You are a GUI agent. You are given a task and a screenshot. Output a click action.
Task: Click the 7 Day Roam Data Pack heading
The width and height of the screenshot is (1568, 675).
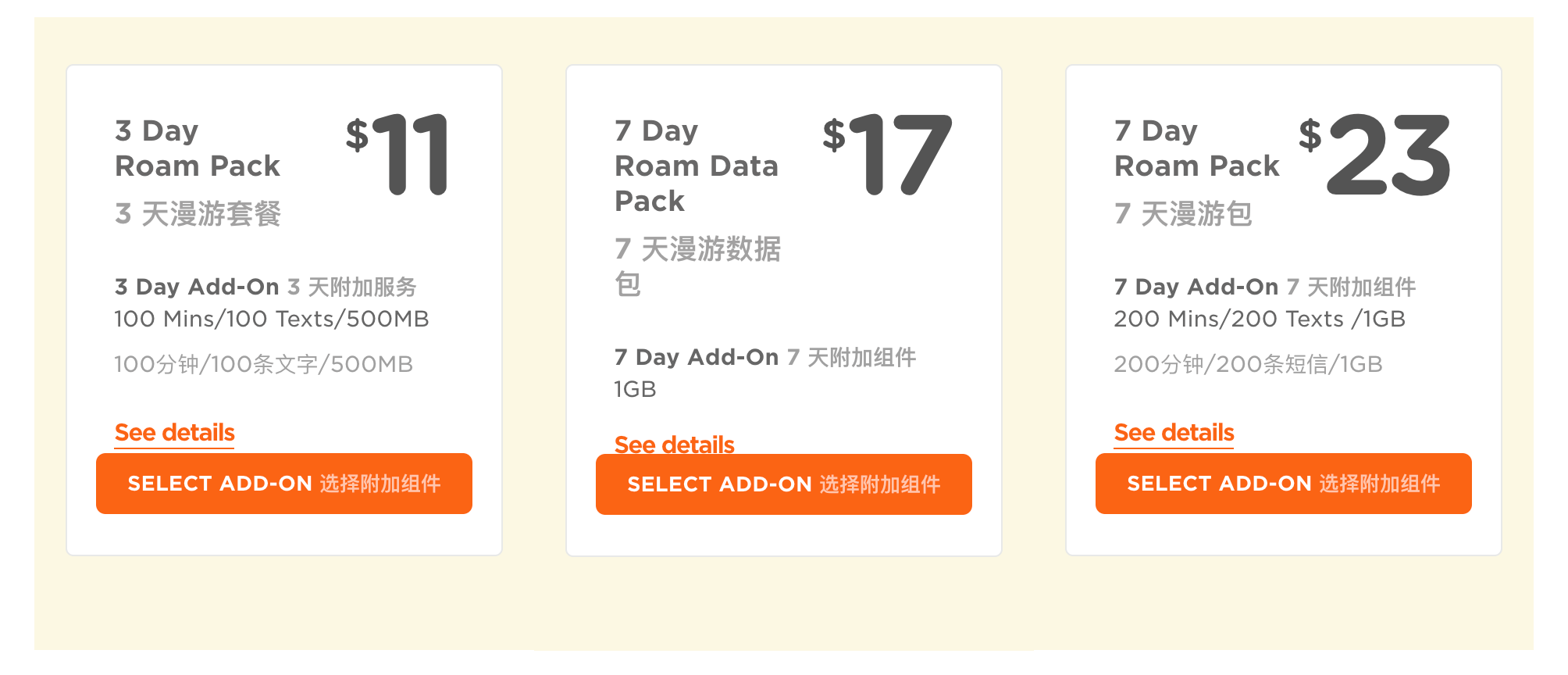pyautogui.click(x=696, y=166)
